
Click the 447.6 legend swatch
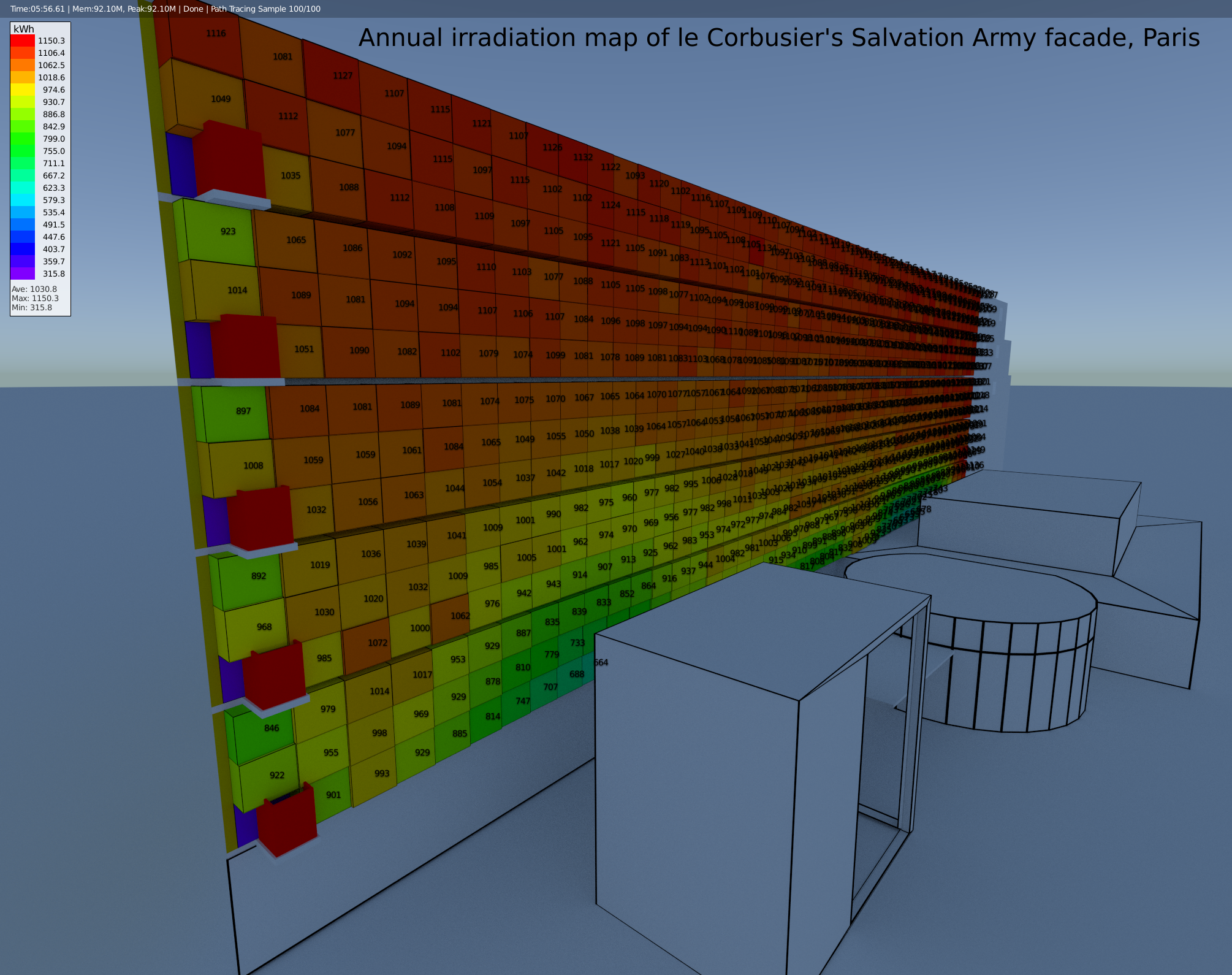click(x=23, y=237)
